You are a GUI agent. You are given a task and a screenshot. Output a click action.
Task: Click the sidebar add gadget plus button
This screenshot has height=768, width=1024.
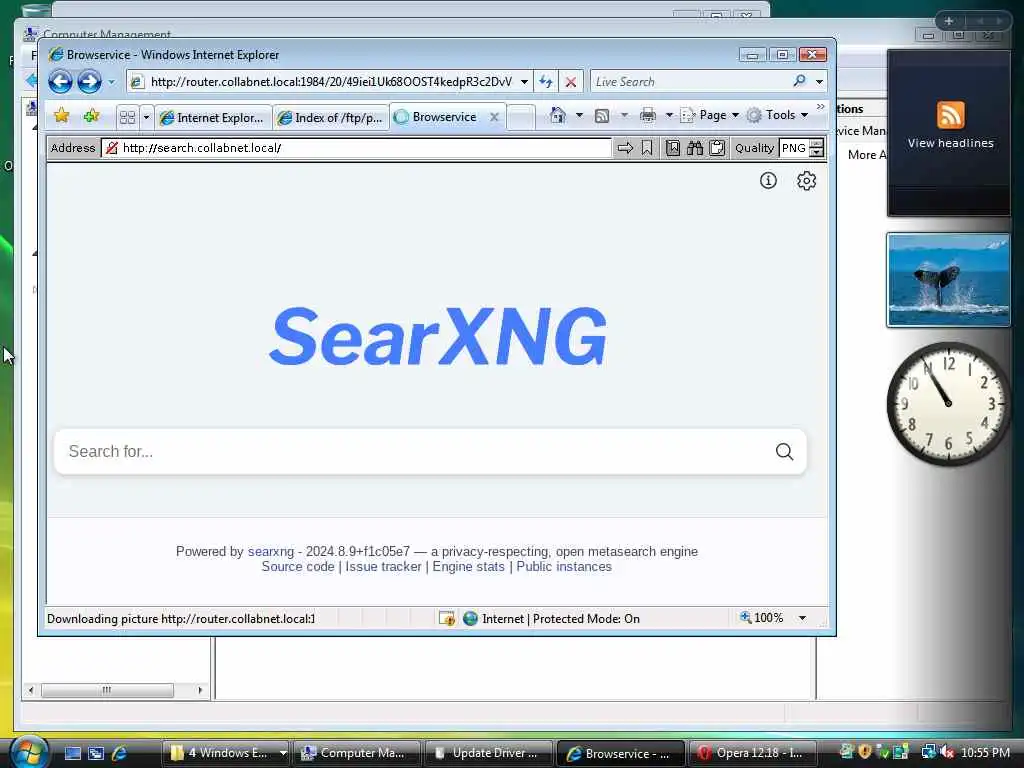pyautogui.click(x=949, y=22)
